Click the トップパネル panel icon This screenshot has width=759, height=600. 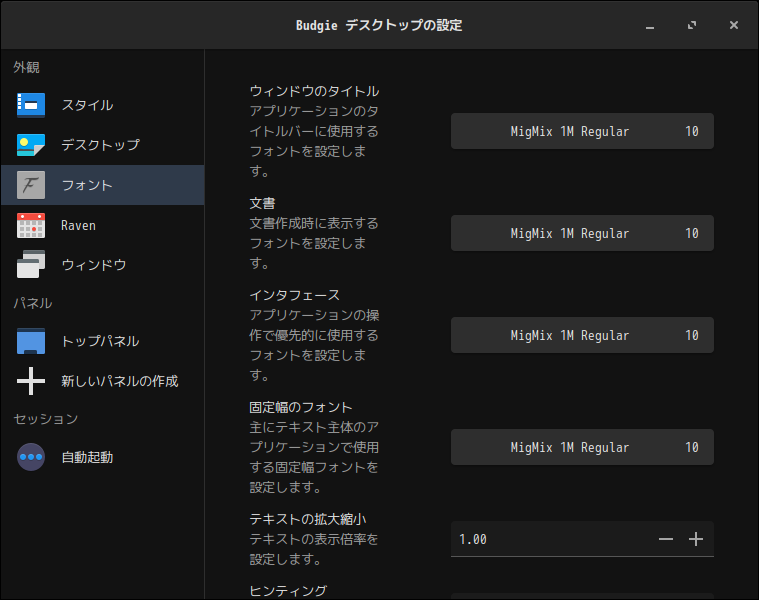click(31, 341)
